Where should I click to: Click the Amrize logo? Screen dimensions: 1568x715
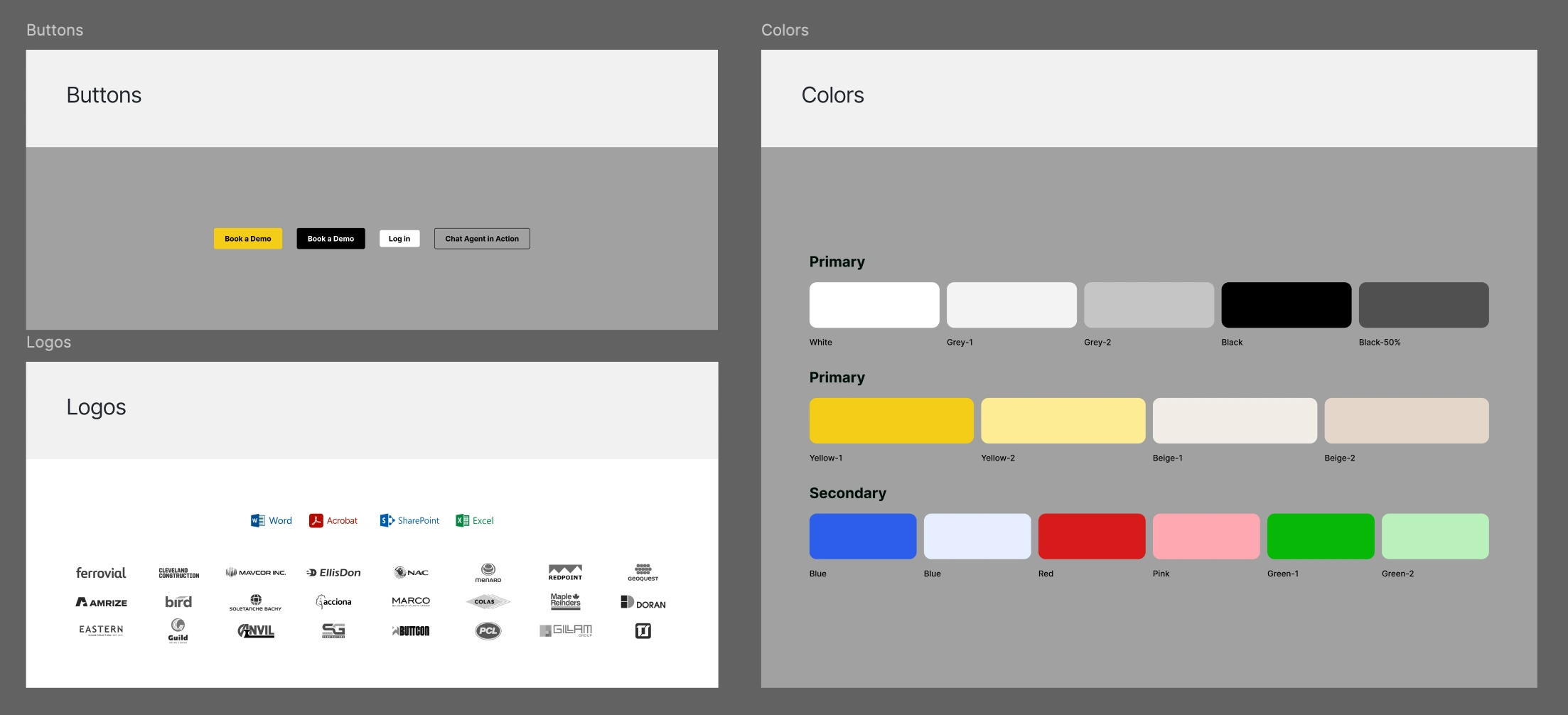point(102,603)
